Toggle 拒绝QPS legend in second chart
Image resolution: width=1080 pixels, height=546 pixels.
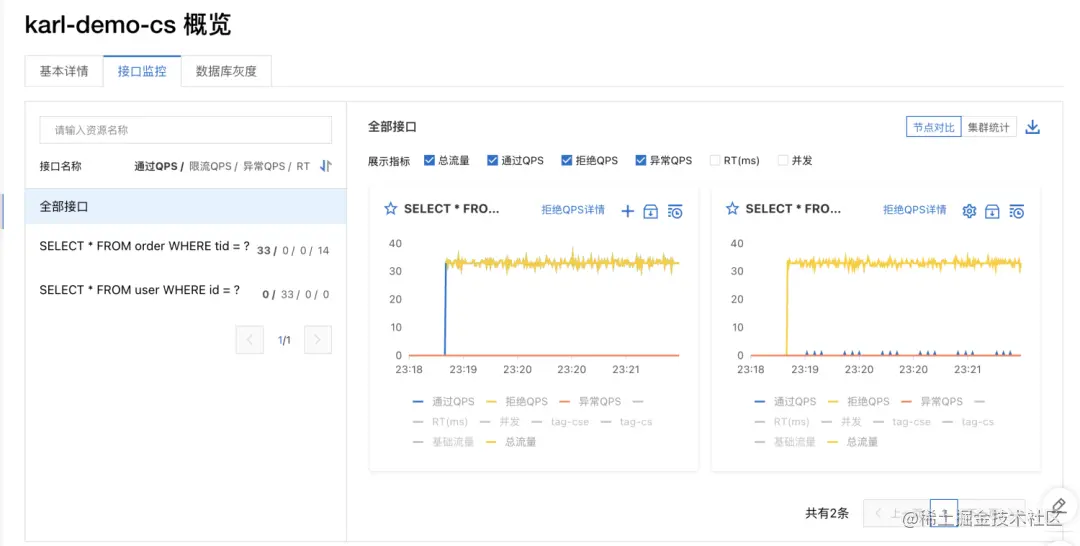click(859, 401)
